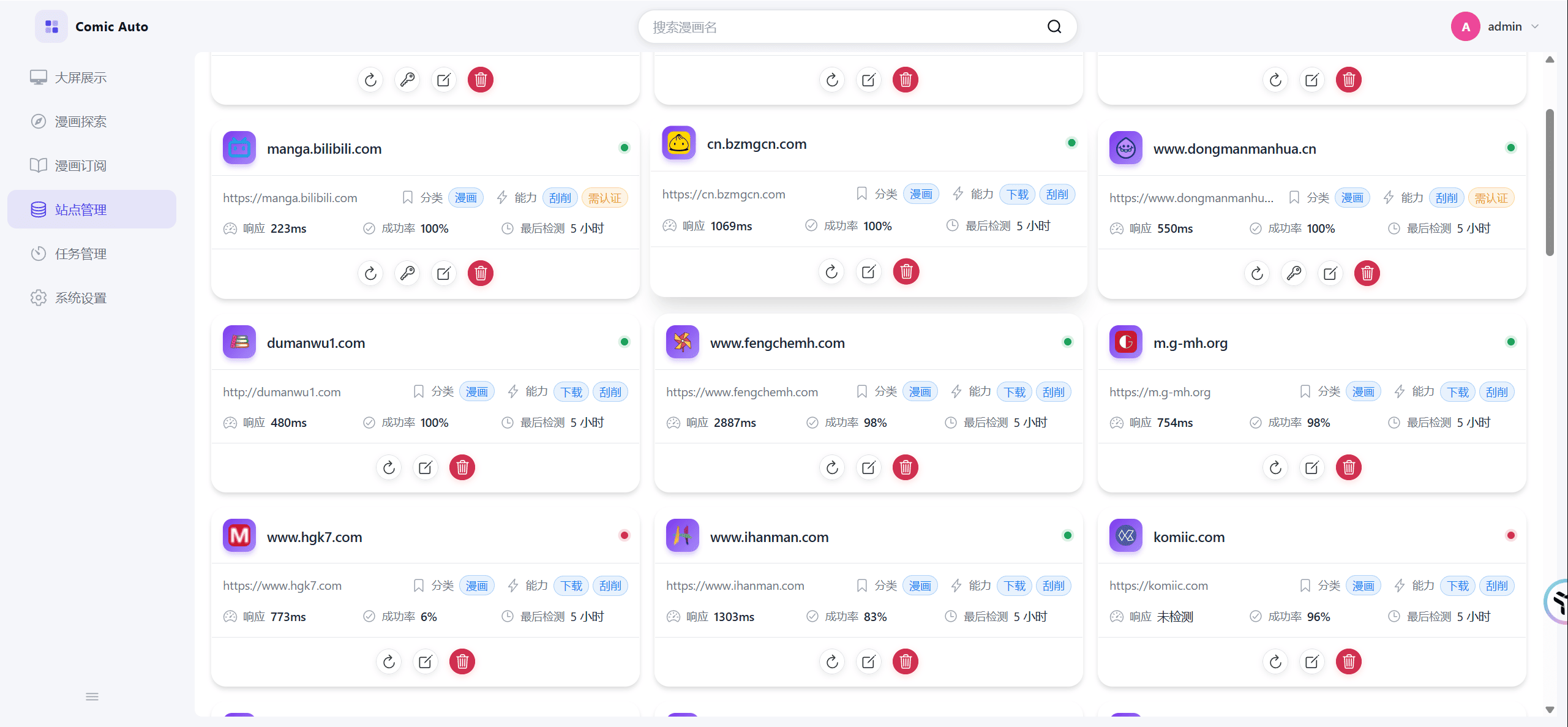This screenshot has width=1568, height=727.
Task: Edit the m.g-mh.org site
Action: pyautogui.click(x=1312, y=467)
